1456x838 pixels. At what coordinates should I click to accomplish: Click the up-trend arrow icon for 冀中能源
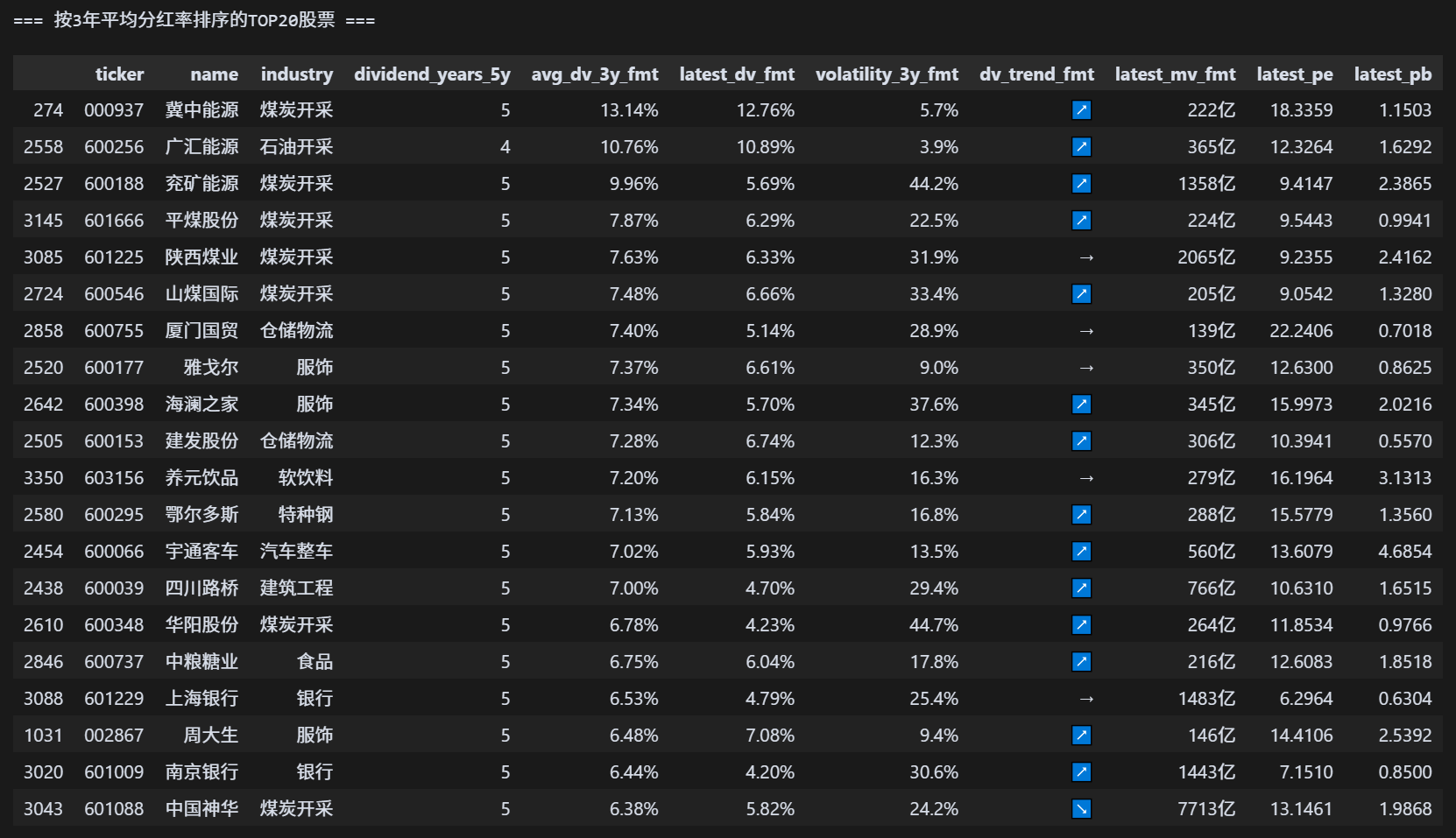(1082, 110)
